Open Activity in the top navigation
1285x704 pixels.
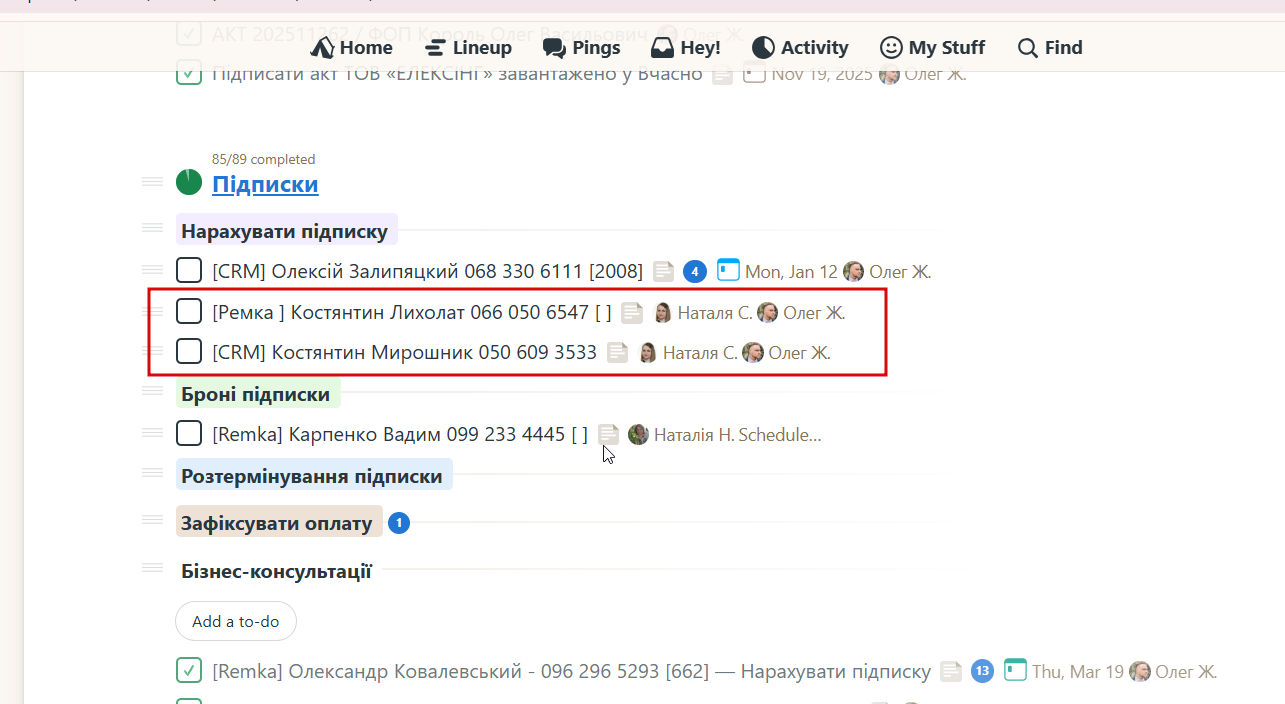(x=800, y=47)
